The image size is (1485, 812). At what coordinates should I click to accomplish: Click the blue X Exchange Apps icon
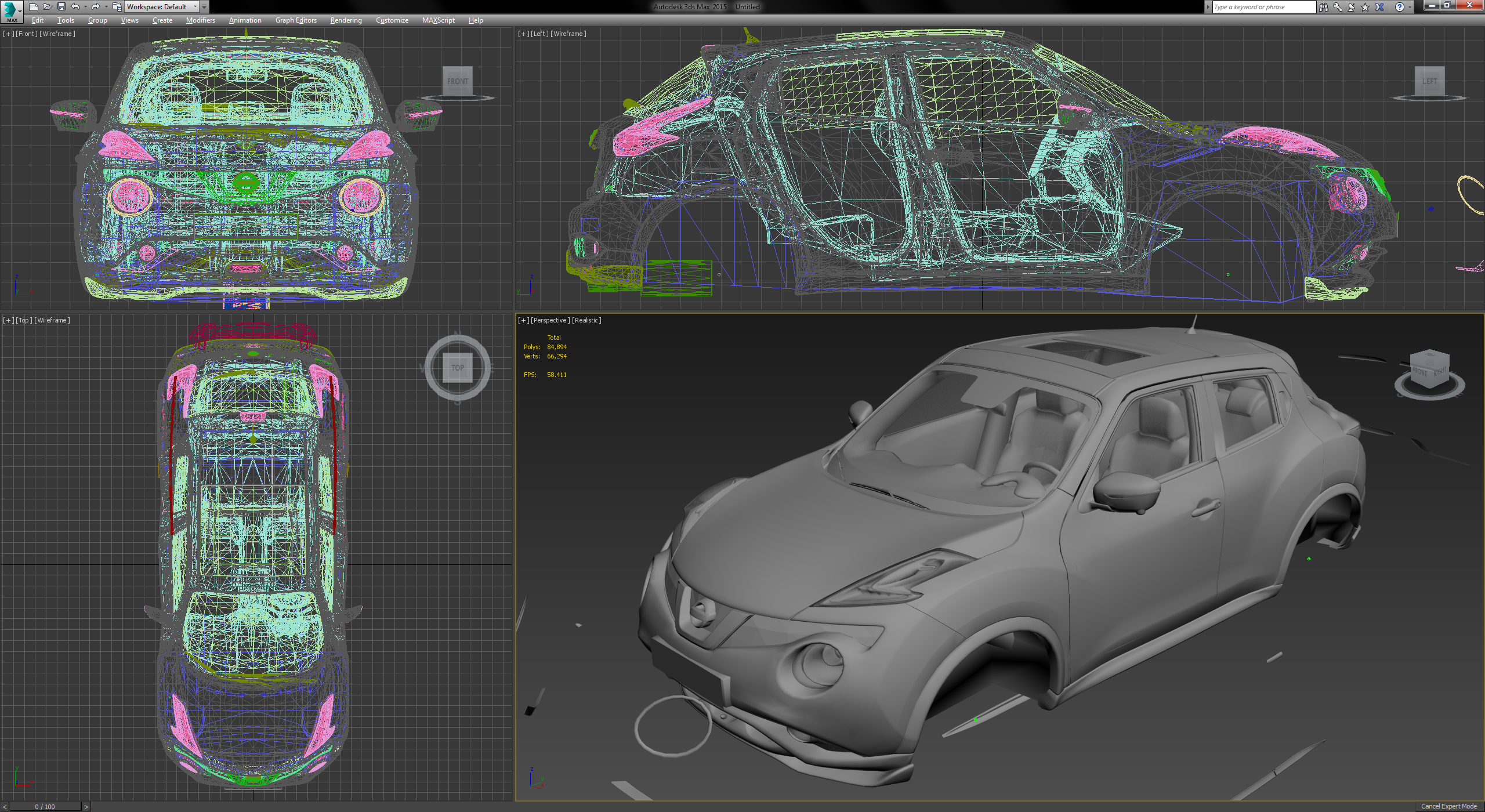(x=1379, y=7)
